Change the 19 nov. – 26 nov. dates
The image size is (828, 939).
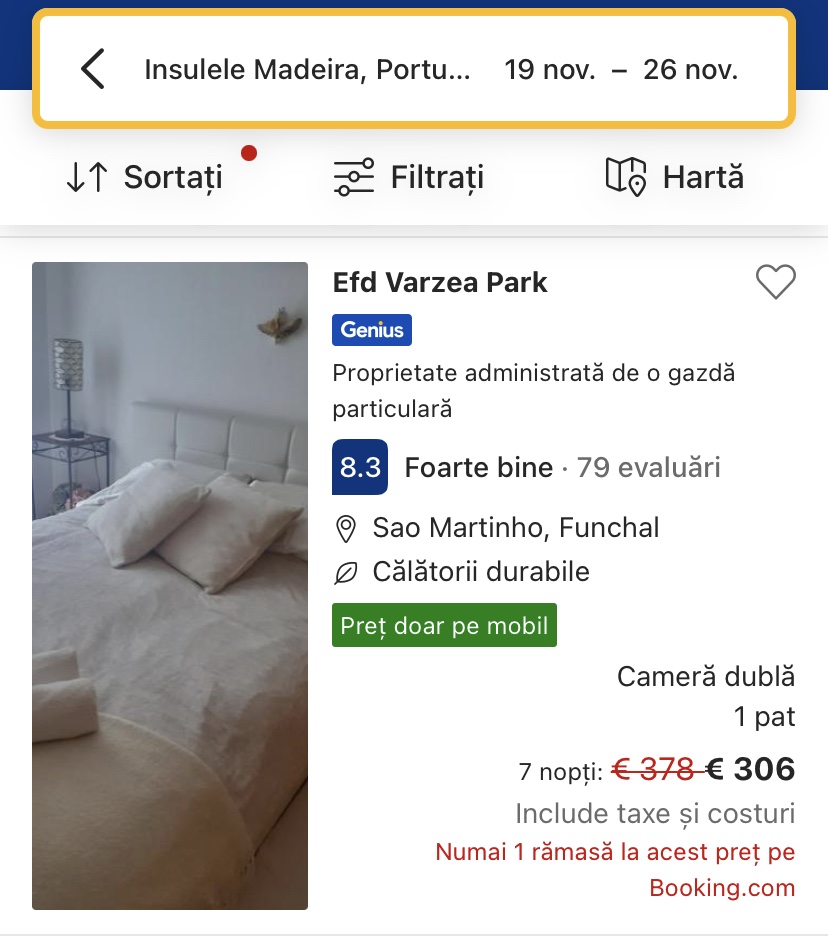(621, 69)
